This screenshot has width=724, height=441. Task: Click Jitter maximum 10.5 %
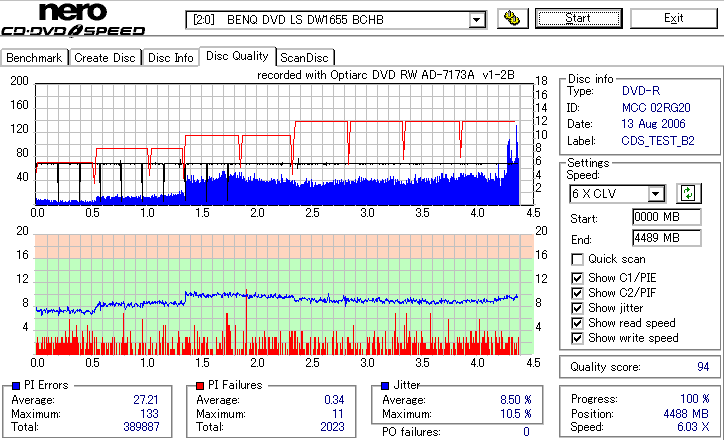(x=516, y=414)
